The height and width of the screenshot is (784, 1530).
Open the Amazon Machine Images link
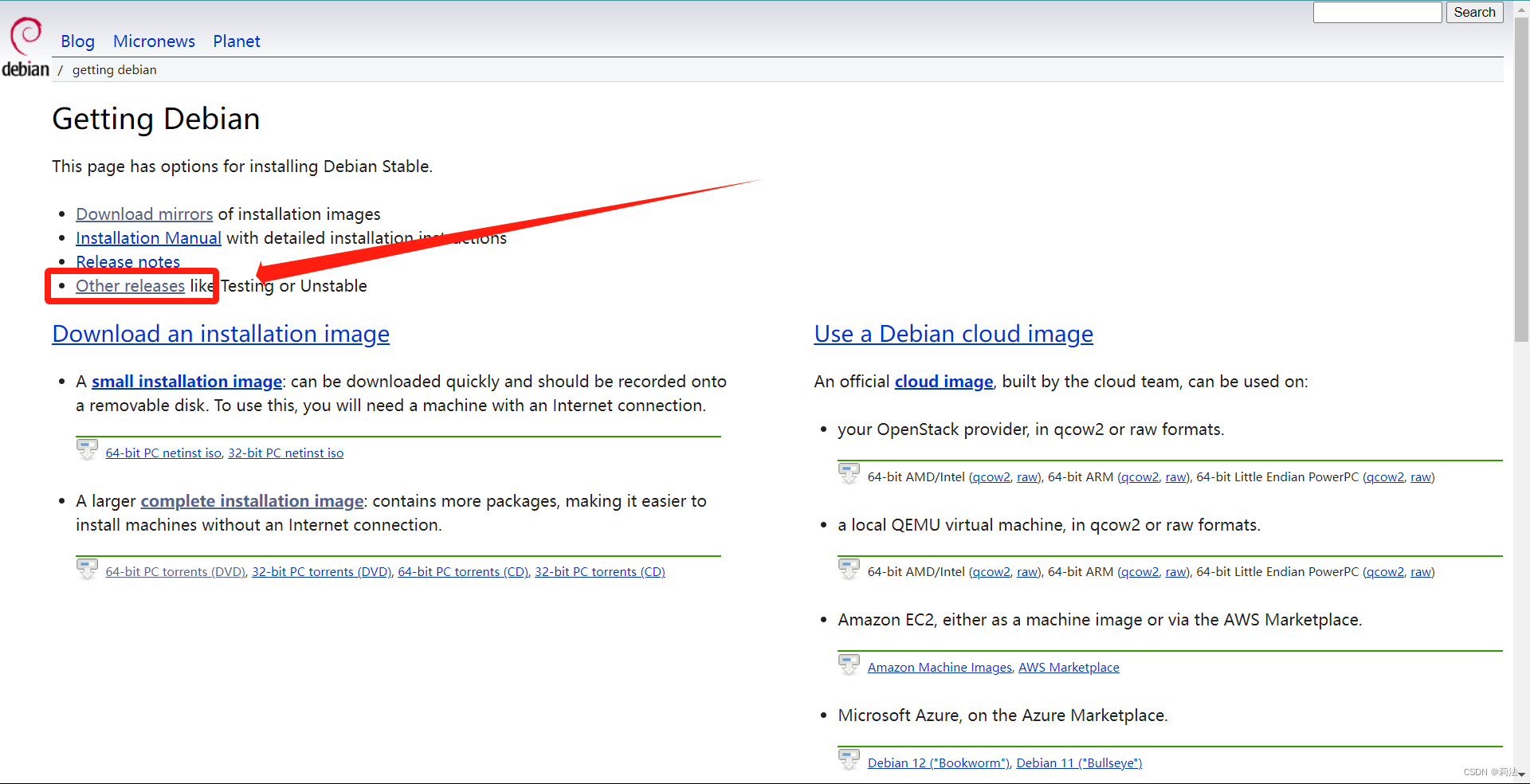coord(940,668)
